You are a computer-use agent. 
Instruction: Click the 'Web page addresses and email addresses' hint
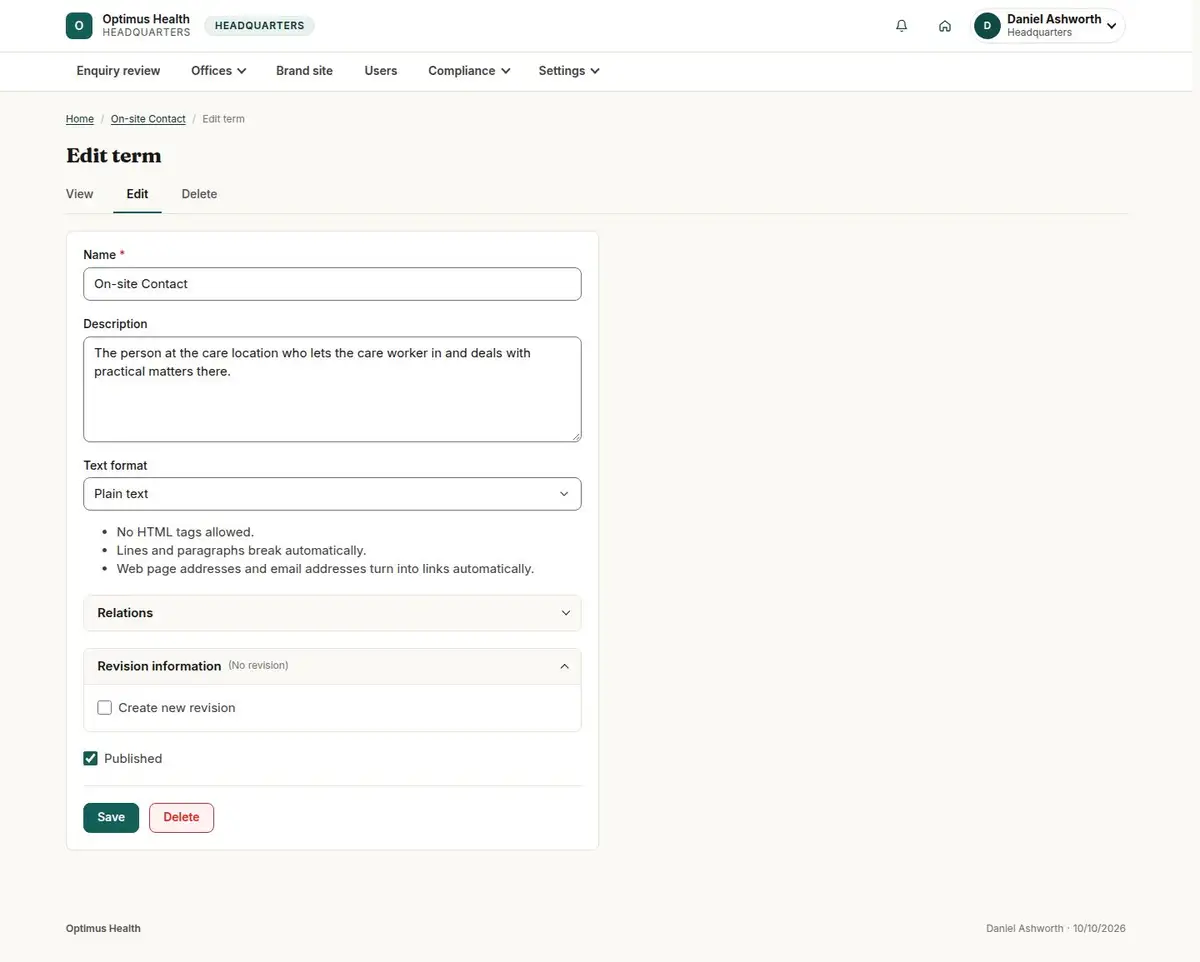[x=325, y=569]
